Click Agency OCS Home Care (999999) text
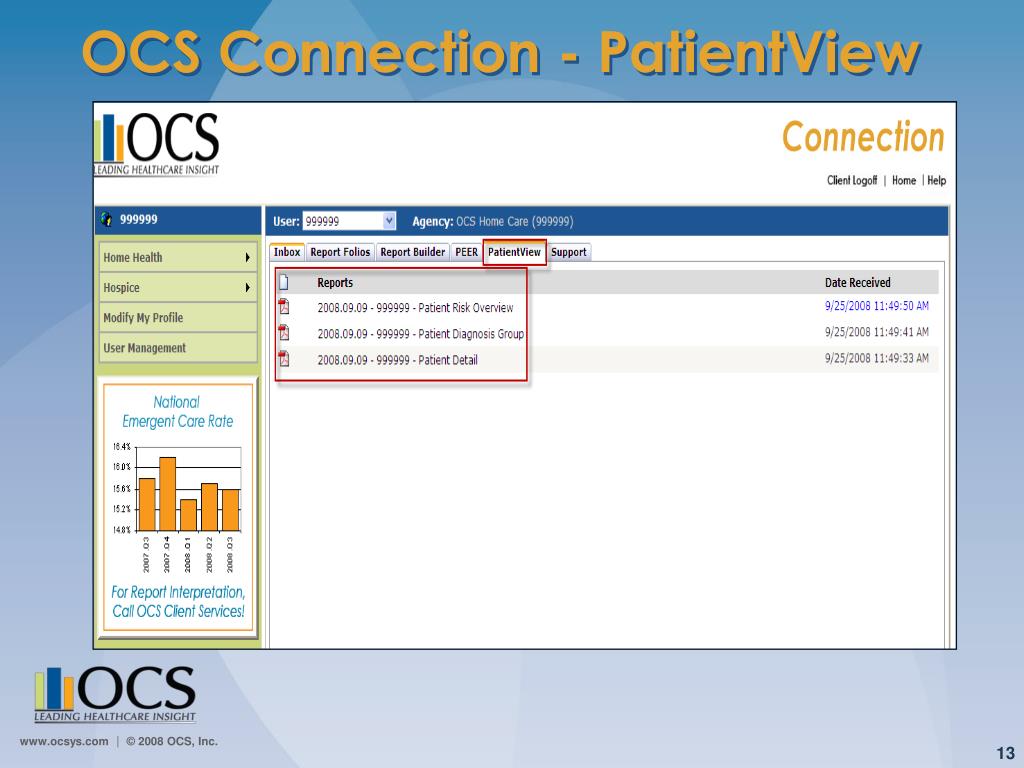Image resolution: width=1024 pixels, height=768 pixels. pyautogui.click(x=493, y=221)
